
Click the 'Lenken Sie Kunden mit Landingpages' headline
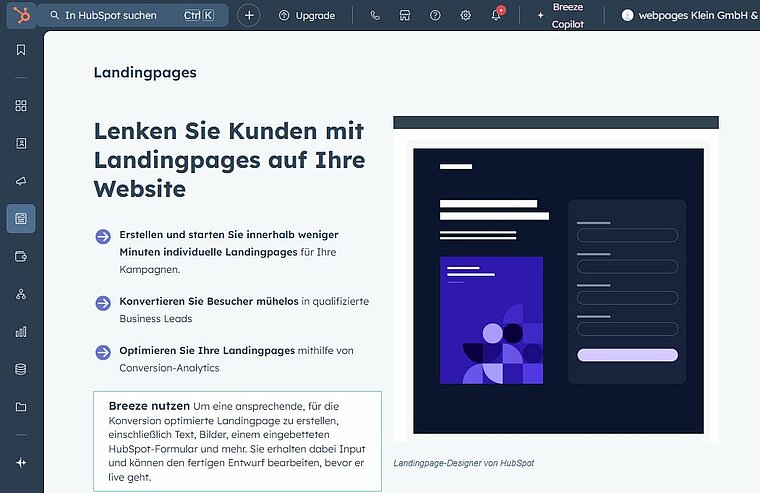tap(229, 160)
